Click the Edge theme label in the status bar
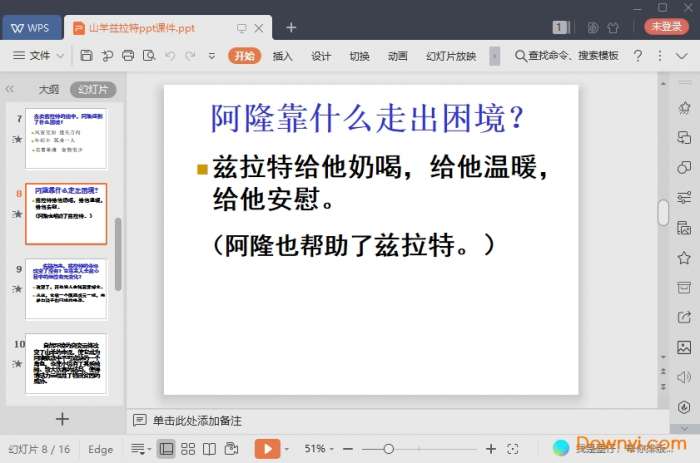Screen dimensions: 700x463 pyautogui.click(x=100, y=449)
